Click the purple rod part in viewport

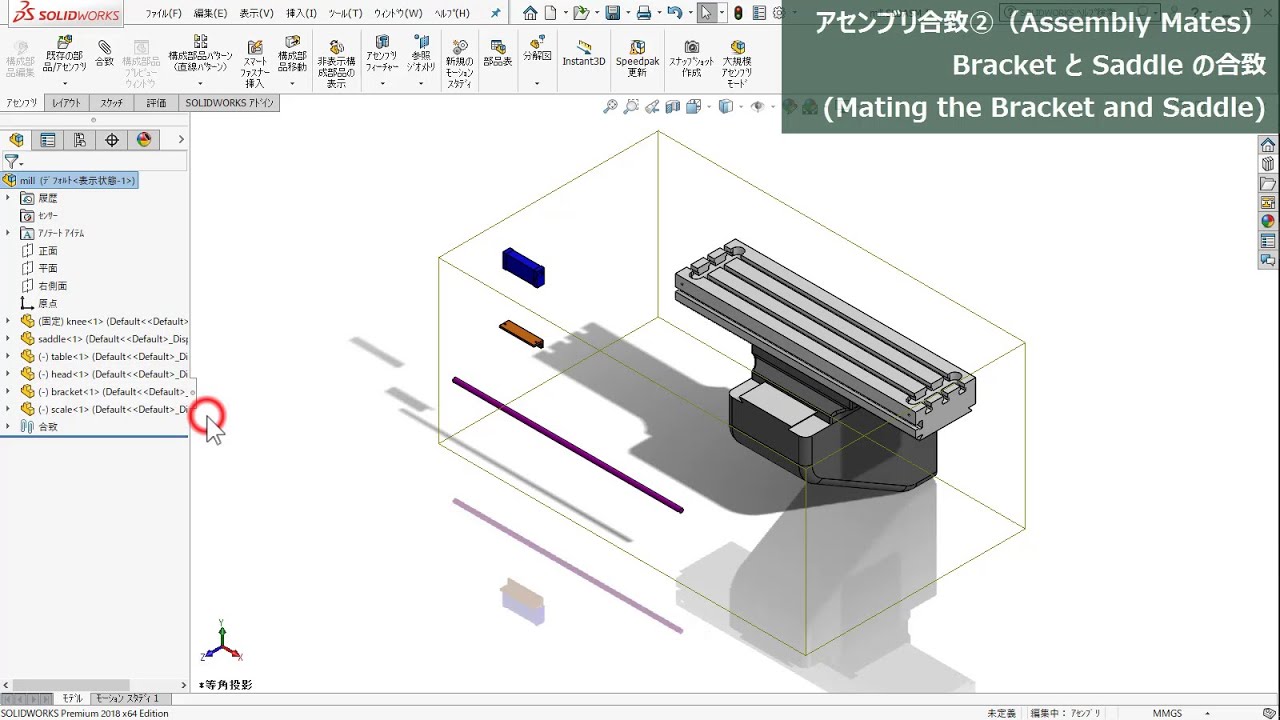pyautogui.click(x=567, y=445)
